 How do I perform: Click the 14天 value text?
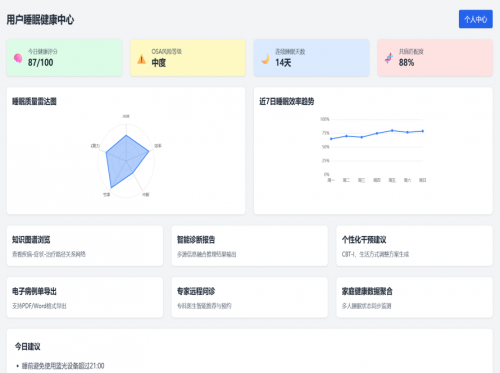point(283,63)
